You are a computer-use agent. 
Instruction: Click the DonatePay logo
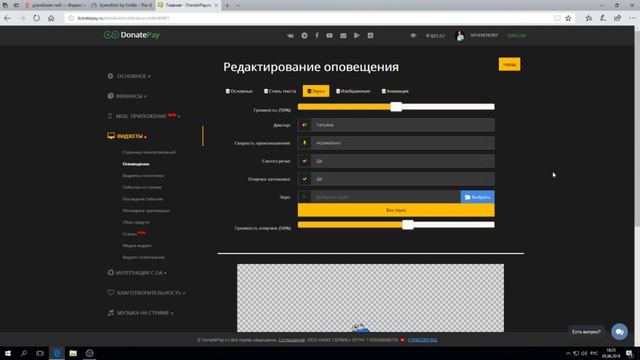pos(131,35)
